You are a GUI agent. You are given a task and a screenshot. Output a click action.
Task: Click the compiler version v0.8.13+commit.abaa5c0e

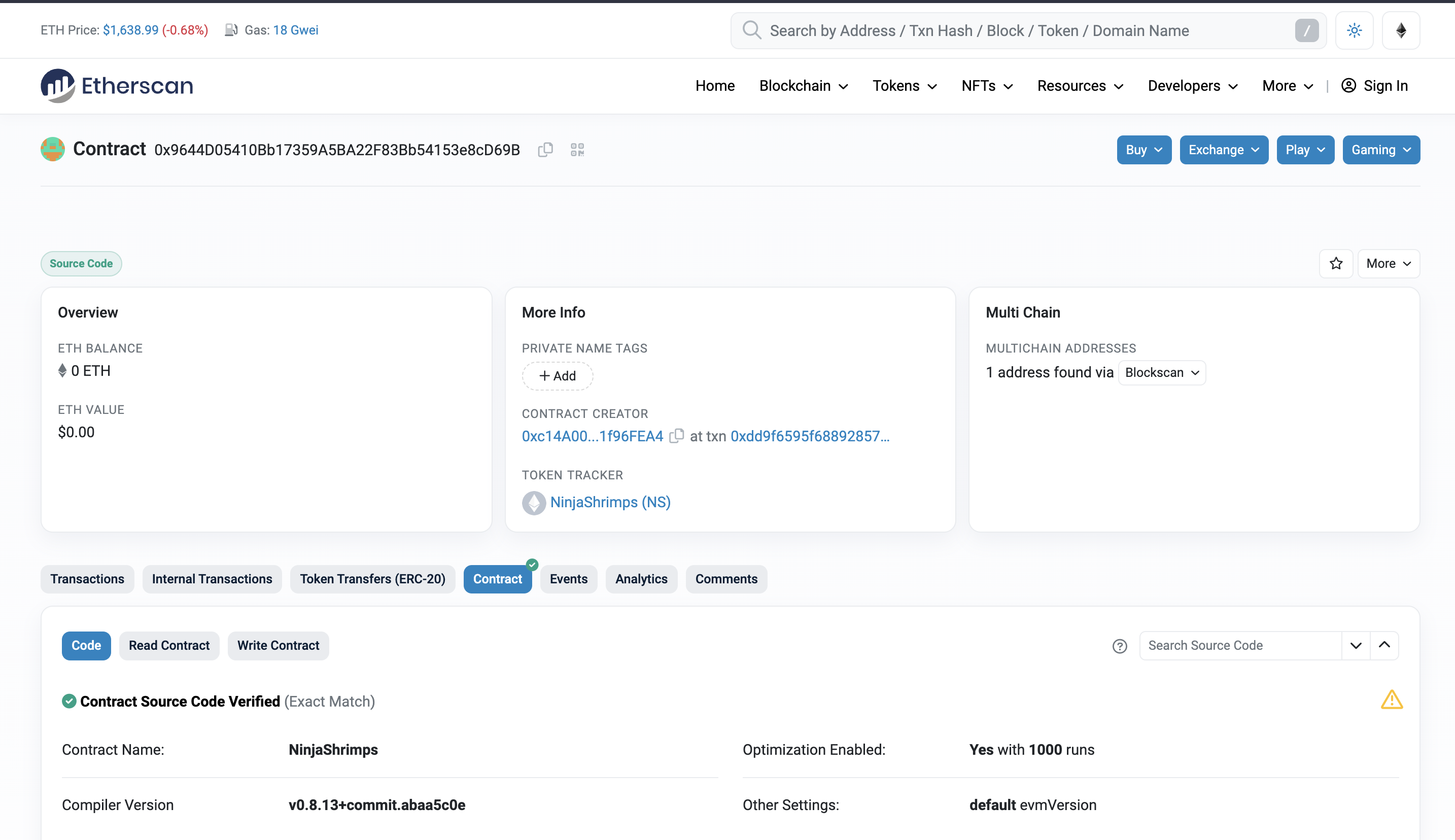point(377,806)
